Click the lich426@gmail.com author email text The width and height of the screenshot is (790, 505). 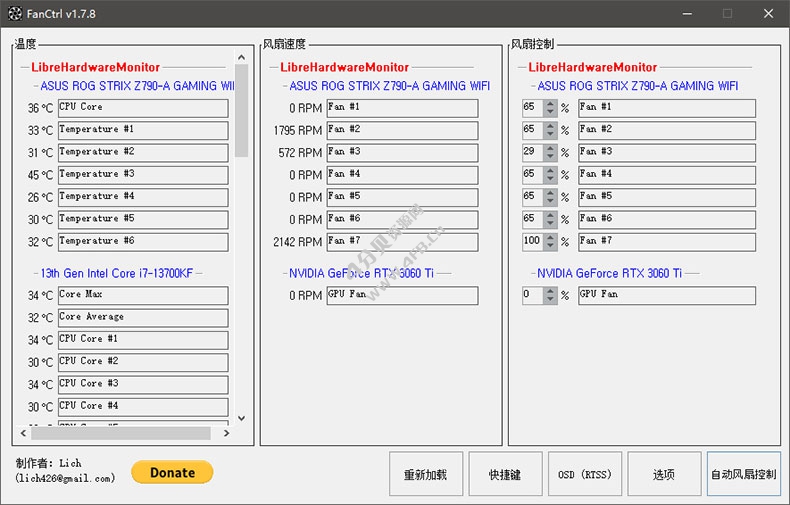(x=65, y=478)
